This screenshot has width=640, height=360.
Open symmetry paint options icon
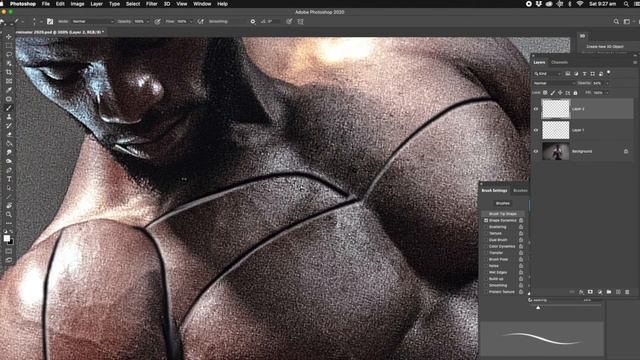pos(300,21)
